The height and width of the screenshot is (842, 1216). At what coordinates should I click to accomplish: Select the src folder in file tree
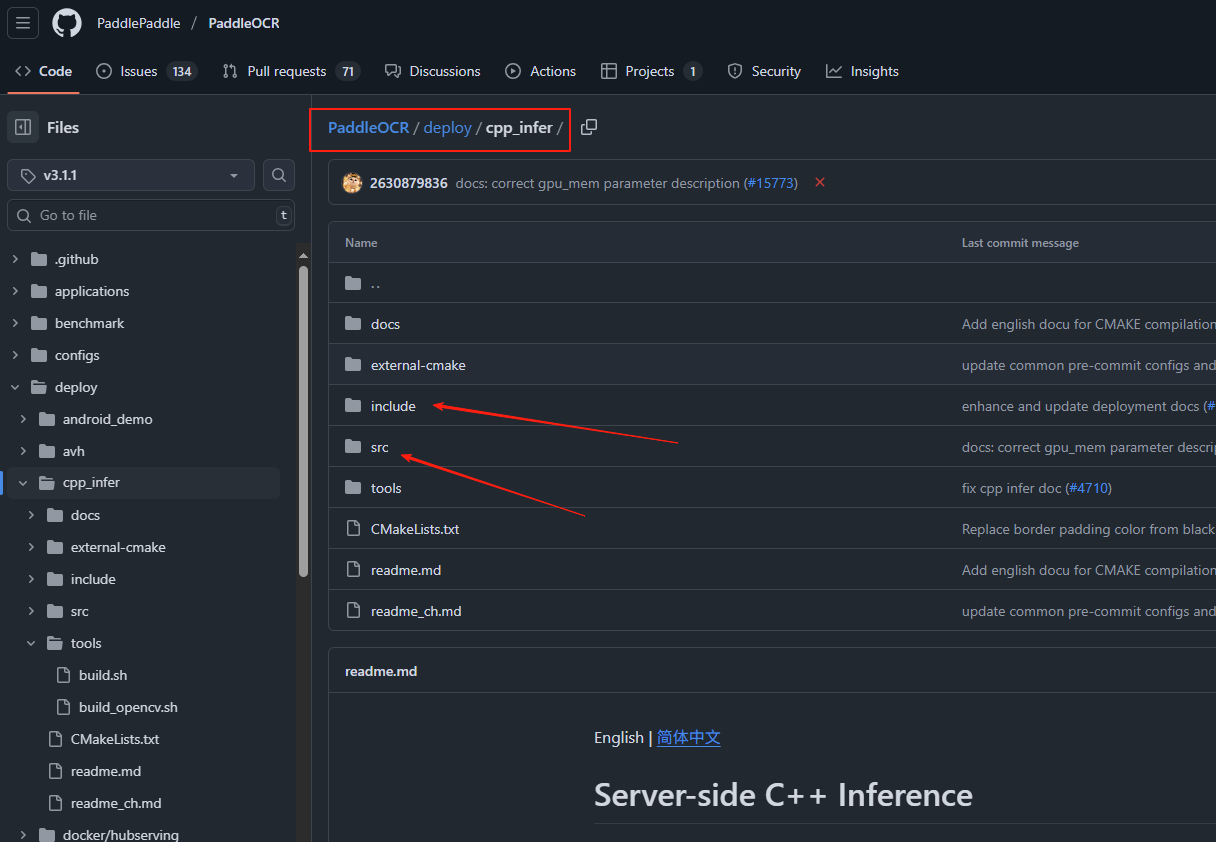coord(80,611)
